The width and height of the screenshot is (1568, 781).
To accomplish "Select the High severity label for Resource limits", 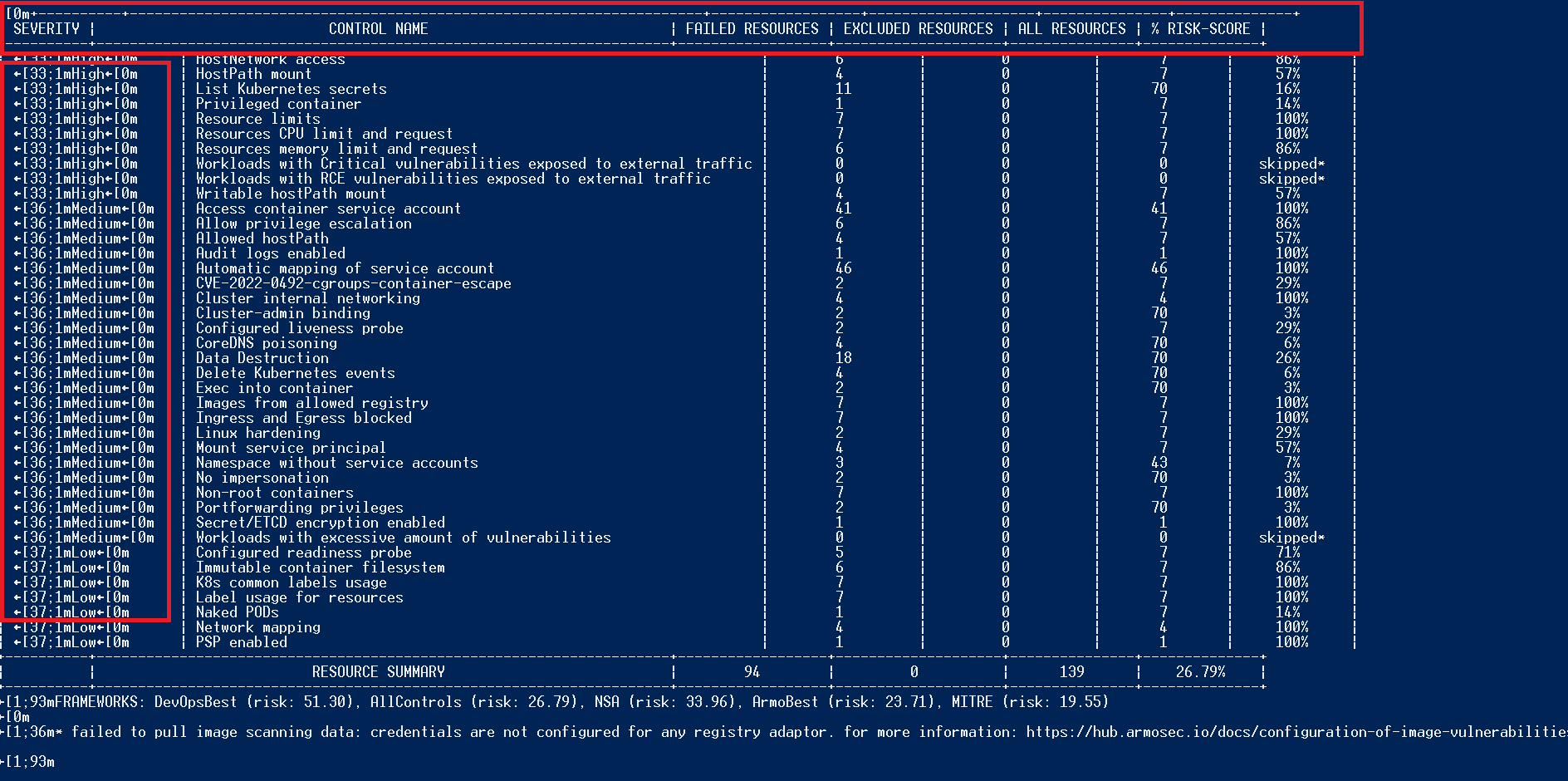I will pos(83,119).
